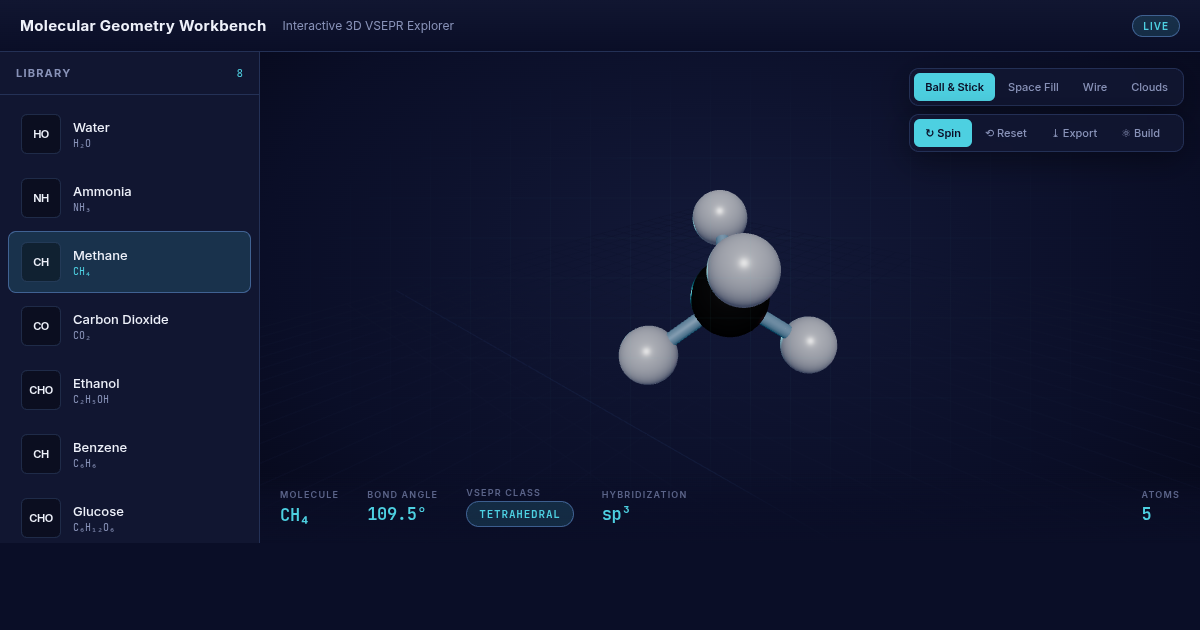Click the LIBRARY panel header
This screenshot has height=630, width=1200.
tap(43, 73)
